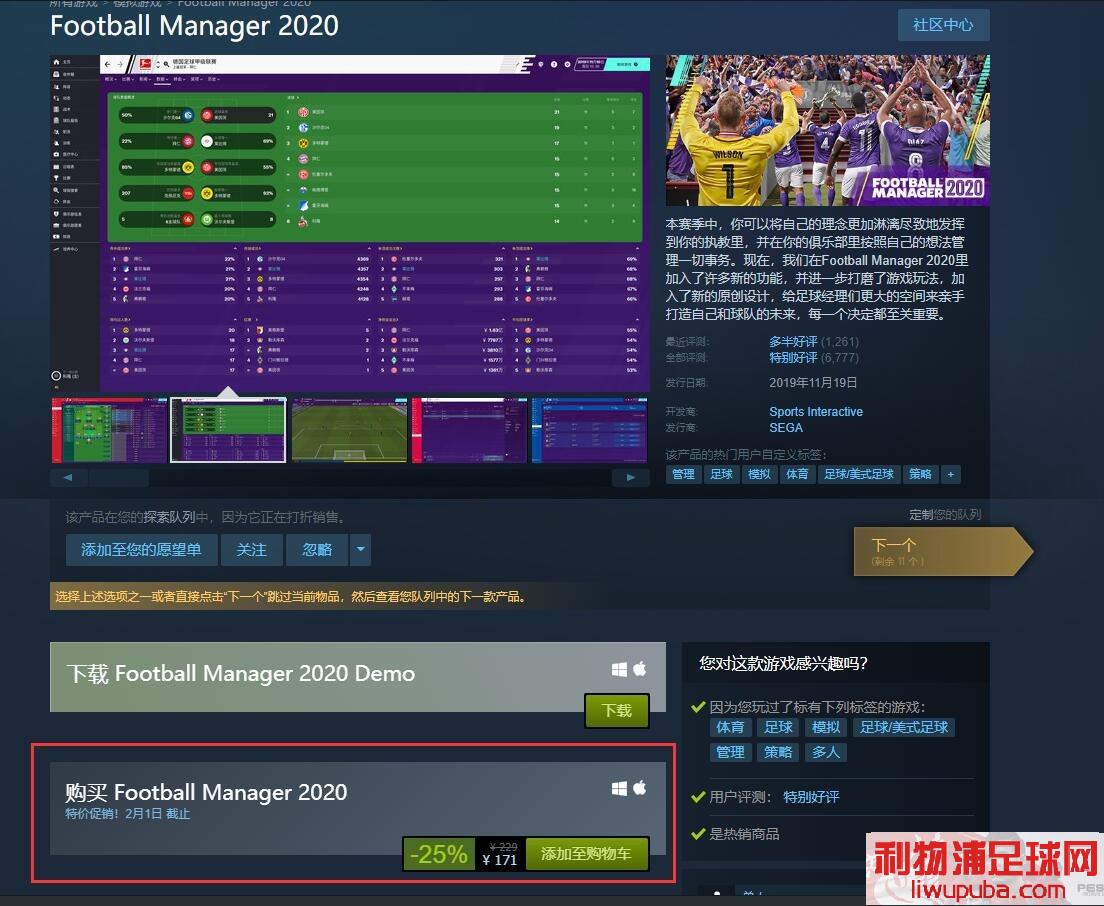Click the 您对这款游戏感兴趣吗 panel heading

(784, 663)
